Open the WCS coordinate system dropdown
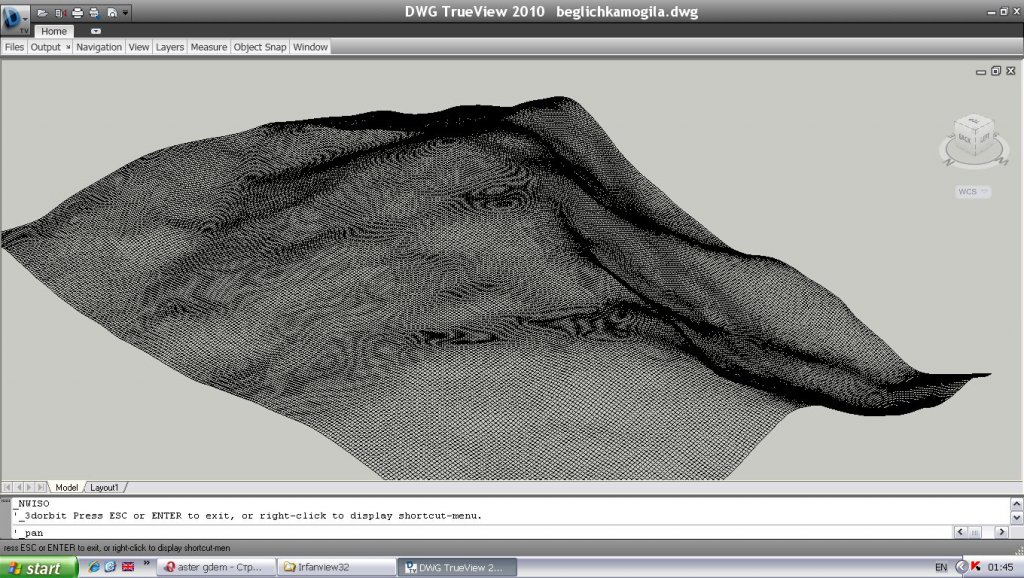 973,192
